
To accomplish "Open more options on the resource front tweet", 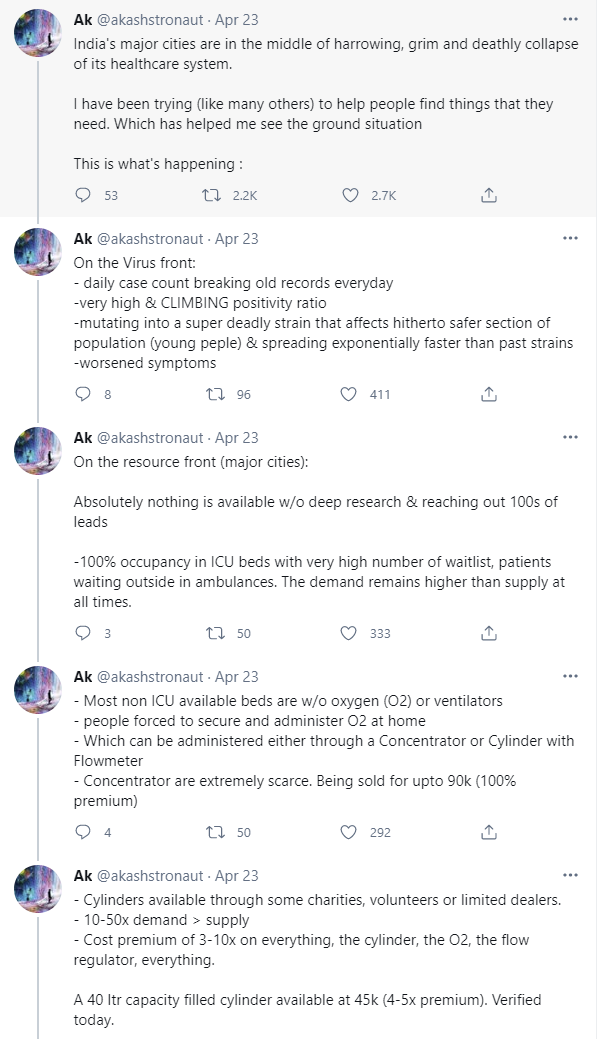I will 570,437.
